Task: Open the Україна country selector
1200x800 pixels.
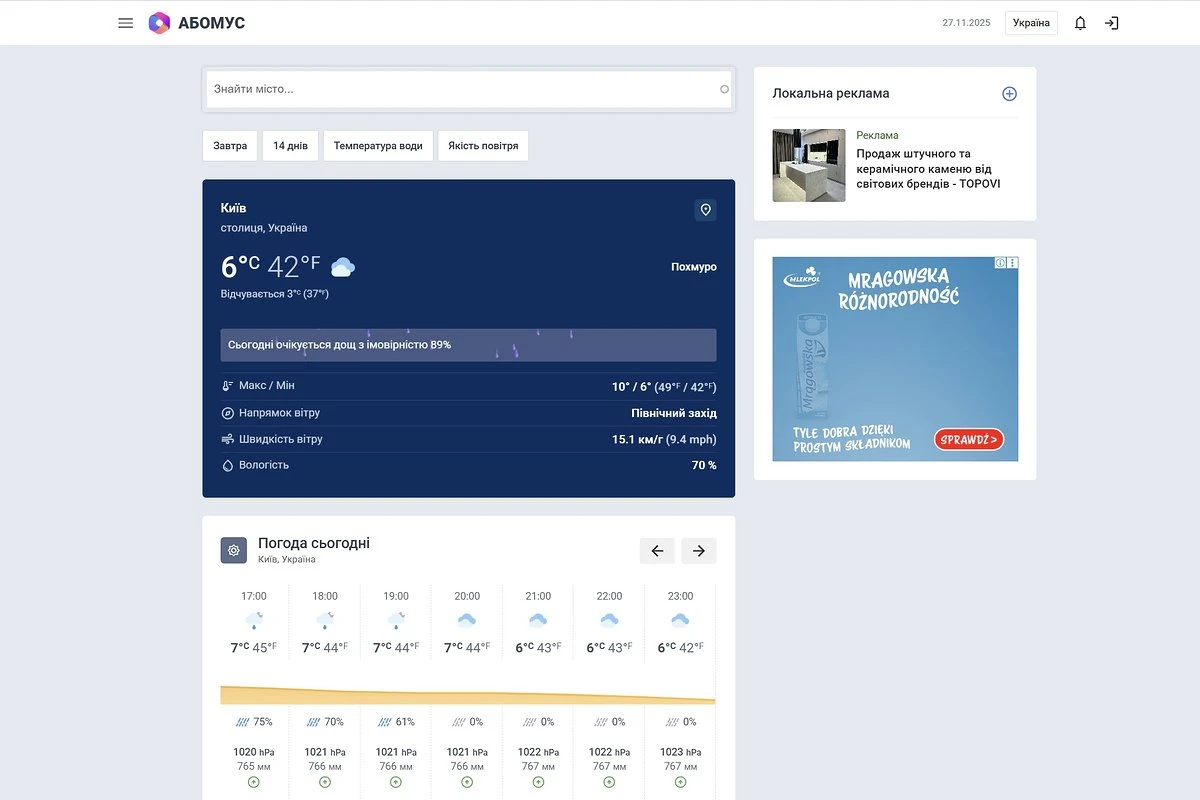Action: click(1031, 23)
